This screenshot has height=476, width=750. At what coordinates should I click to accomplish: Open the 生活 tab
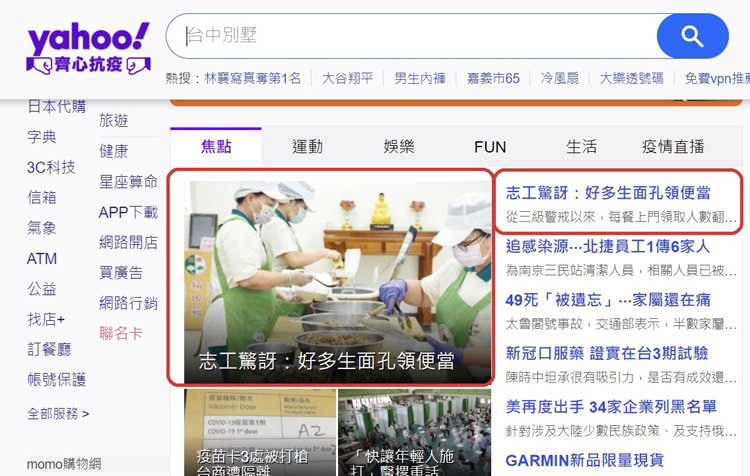click(581, 146)
